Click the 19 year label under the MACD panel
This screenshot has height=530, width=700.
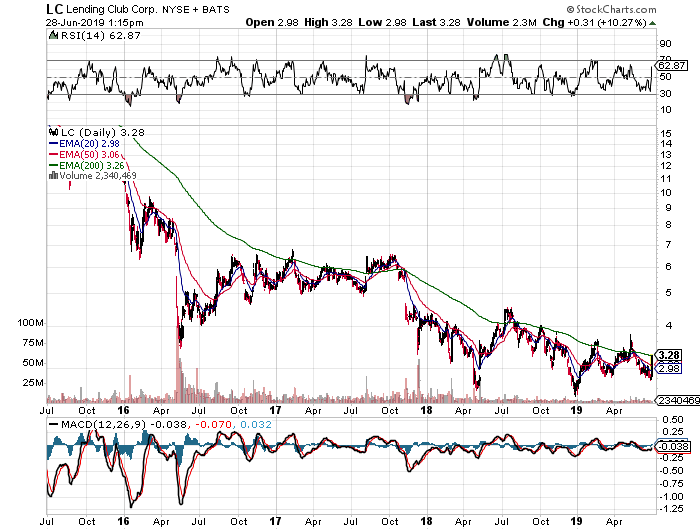point(577,521)
